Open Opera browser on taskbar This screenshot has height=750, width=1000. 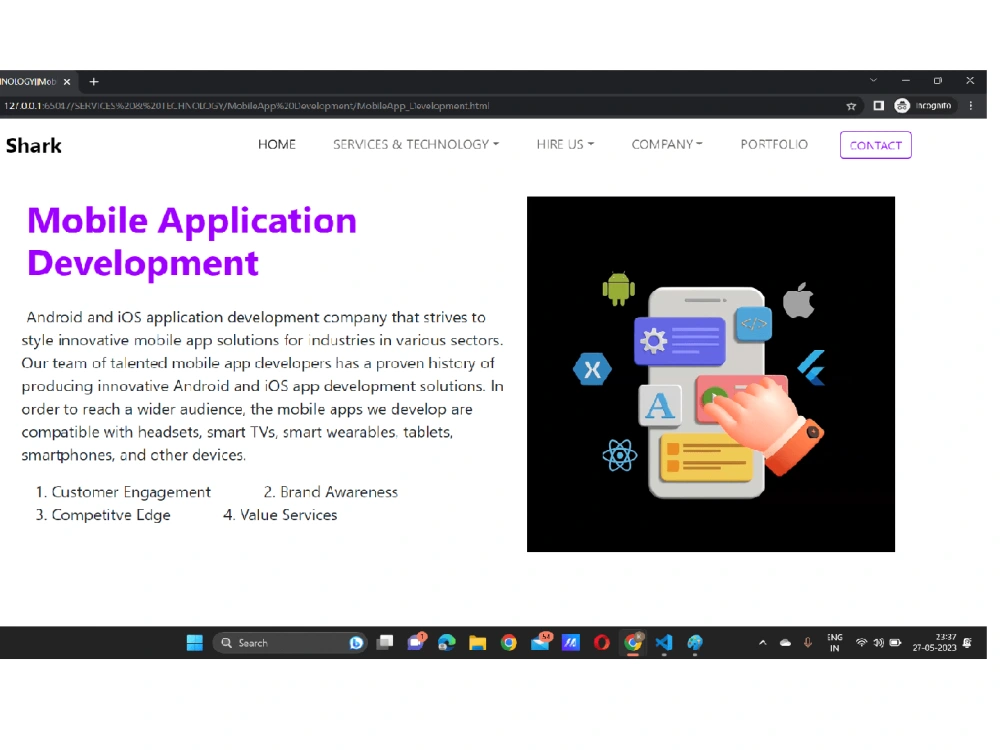coord(601,643)
